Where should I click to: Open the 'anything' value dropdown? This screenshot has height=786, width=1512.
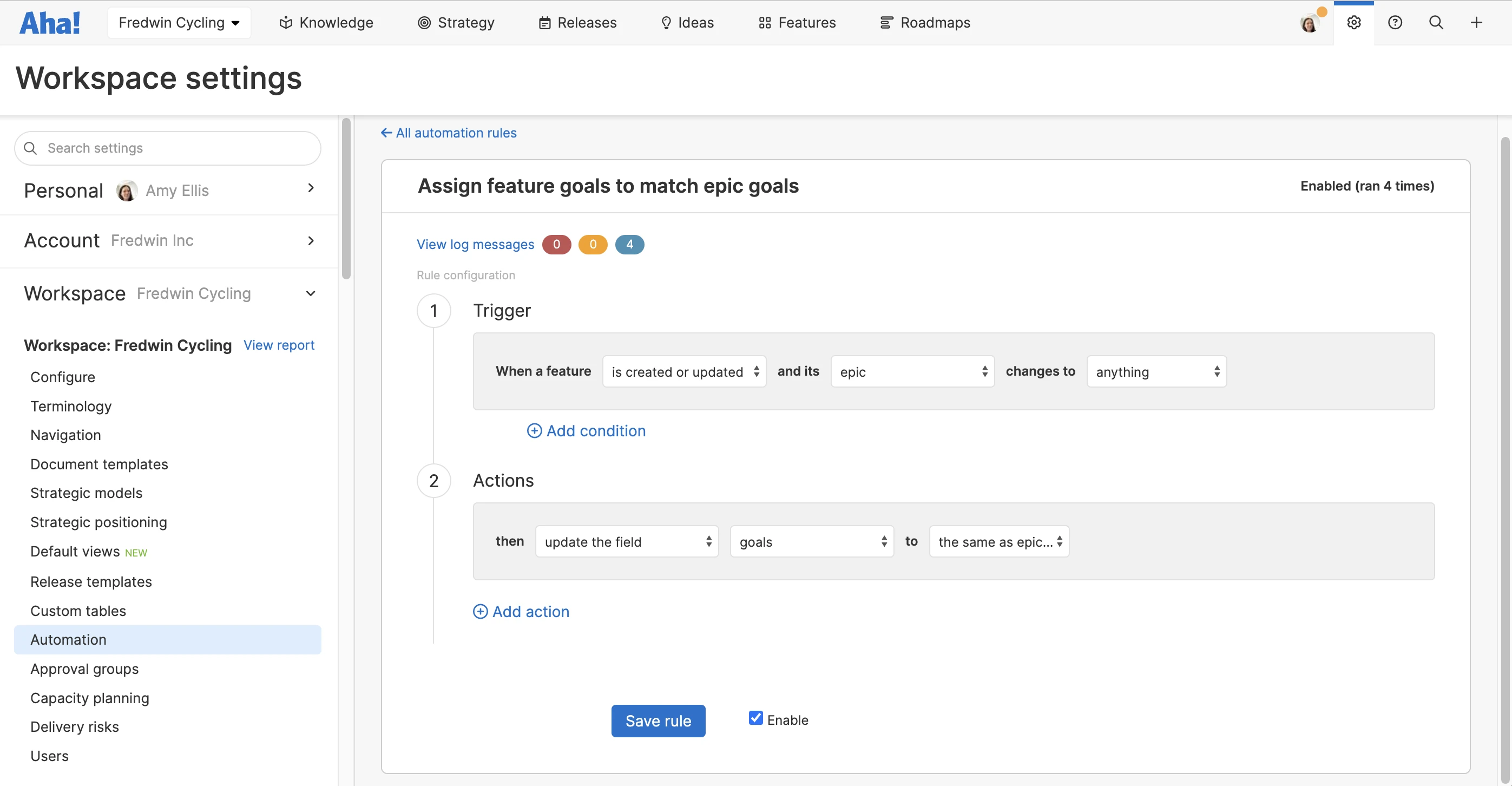(x=1156, y=371)
